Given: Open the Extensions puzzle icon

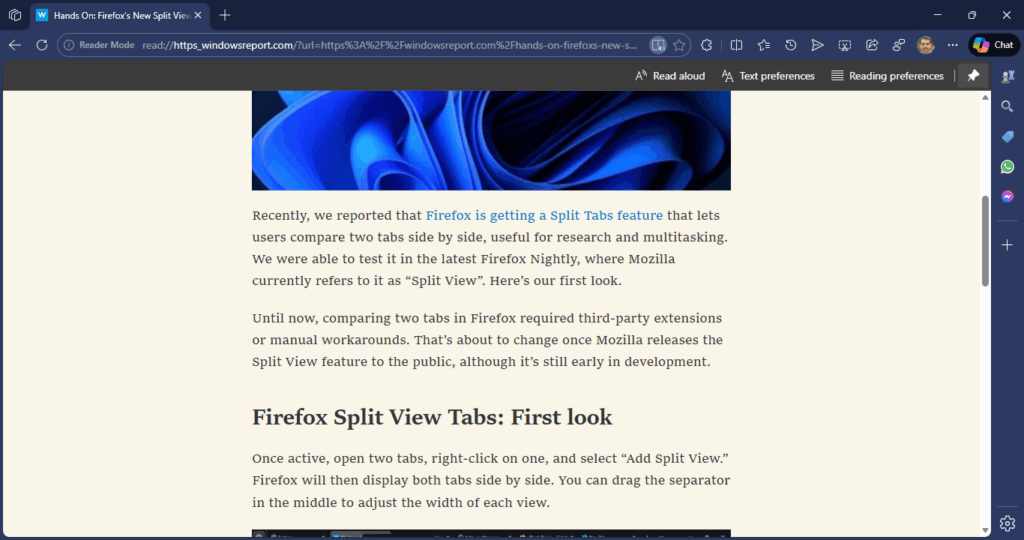Looking at the screenshot, I should pos(707,45).
